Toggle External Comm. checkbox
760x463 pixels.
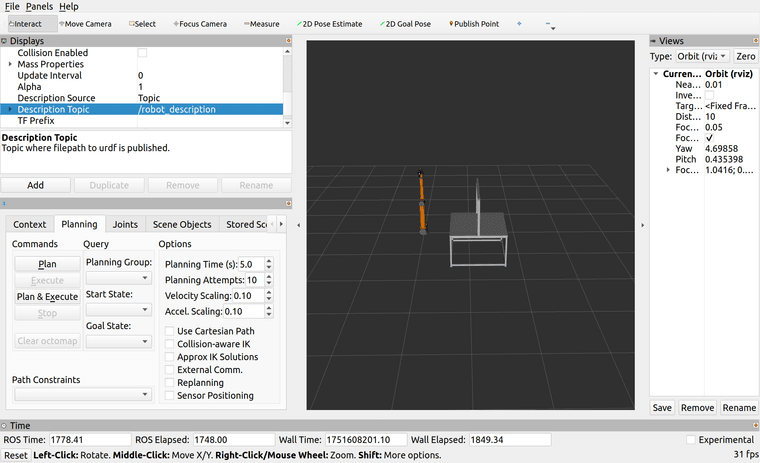[x=169, y=369]
